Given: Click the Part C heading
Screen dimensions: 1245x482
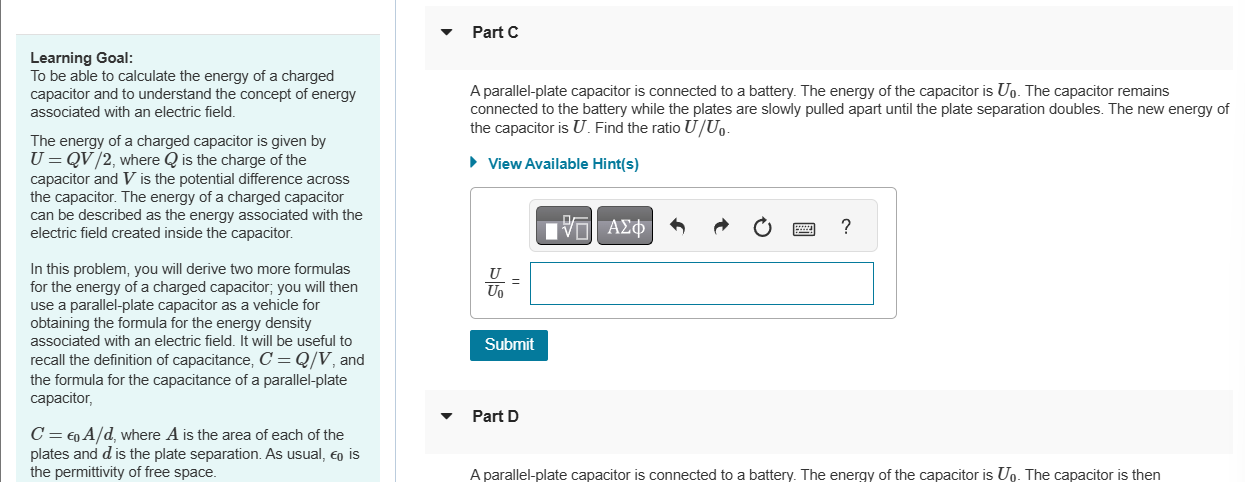Looking at the screenshot, I should click(x=495, y=32).
